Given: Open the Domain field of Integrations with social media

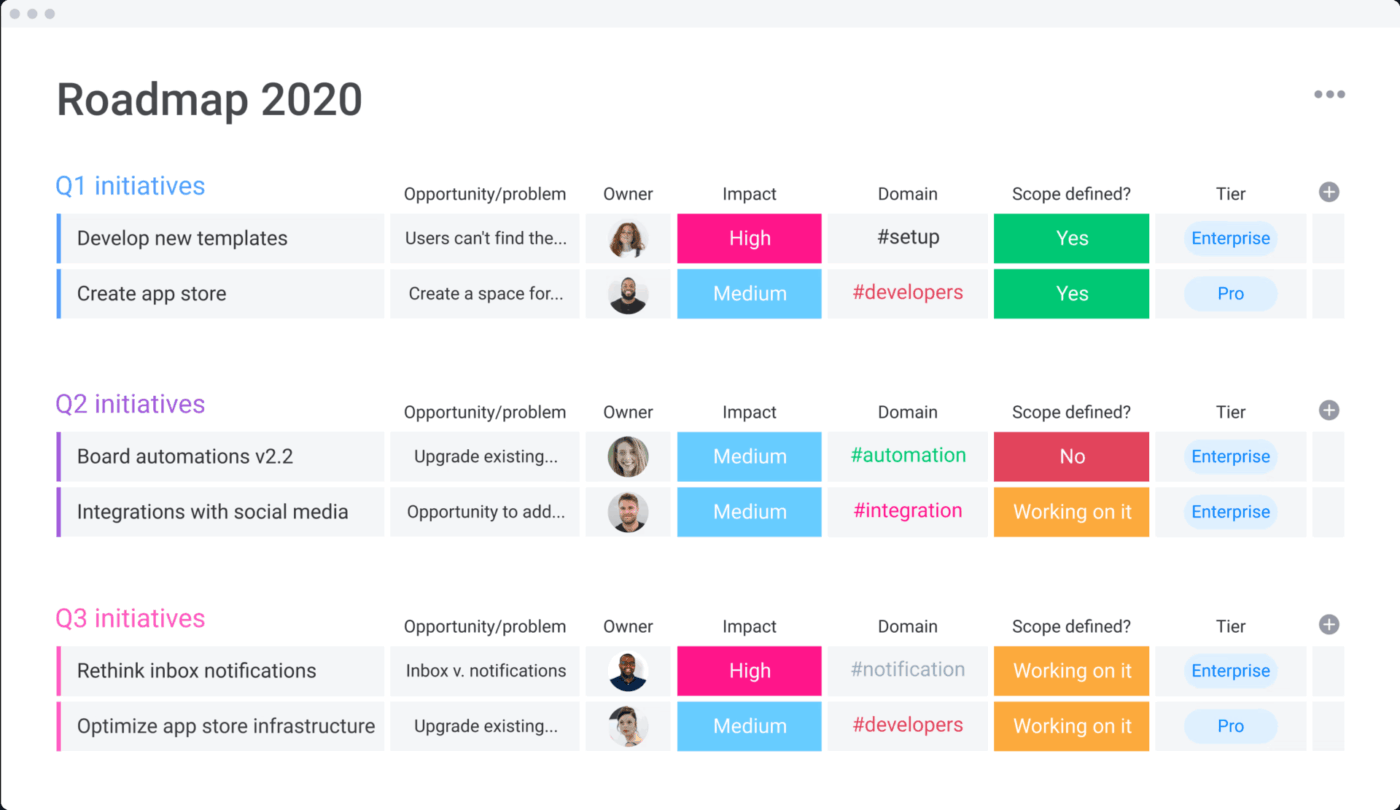Looking at the screenshot, I should coord(907,511).
